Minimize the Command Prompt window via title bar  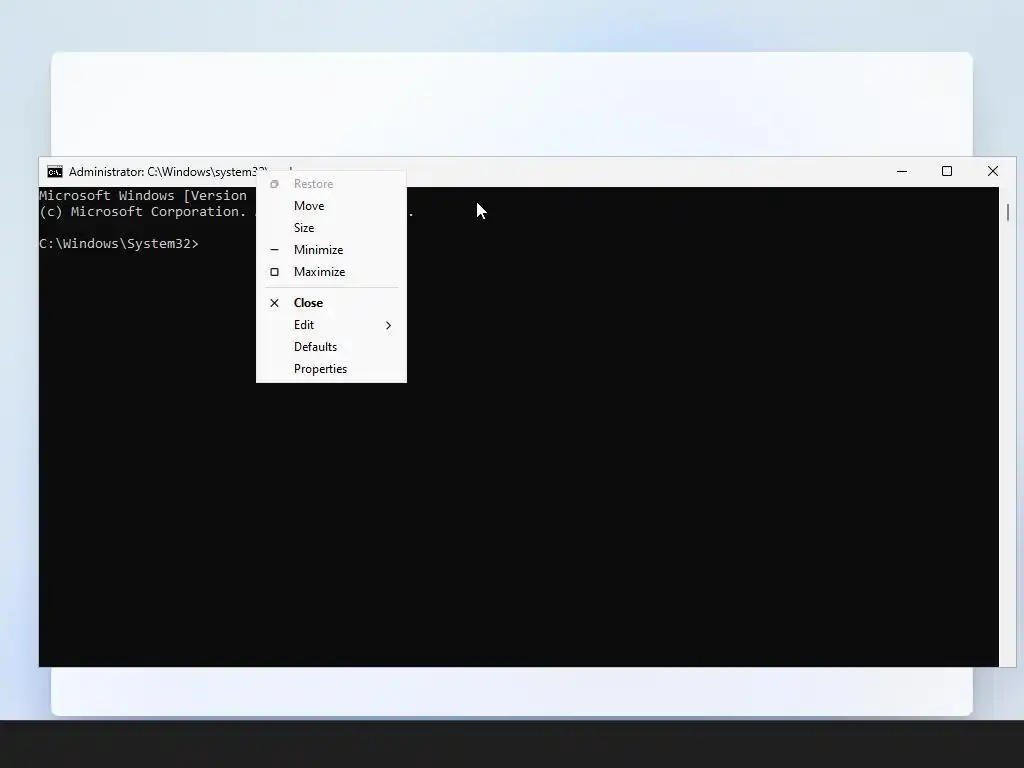pyautogui.click(x=902, y=172)
